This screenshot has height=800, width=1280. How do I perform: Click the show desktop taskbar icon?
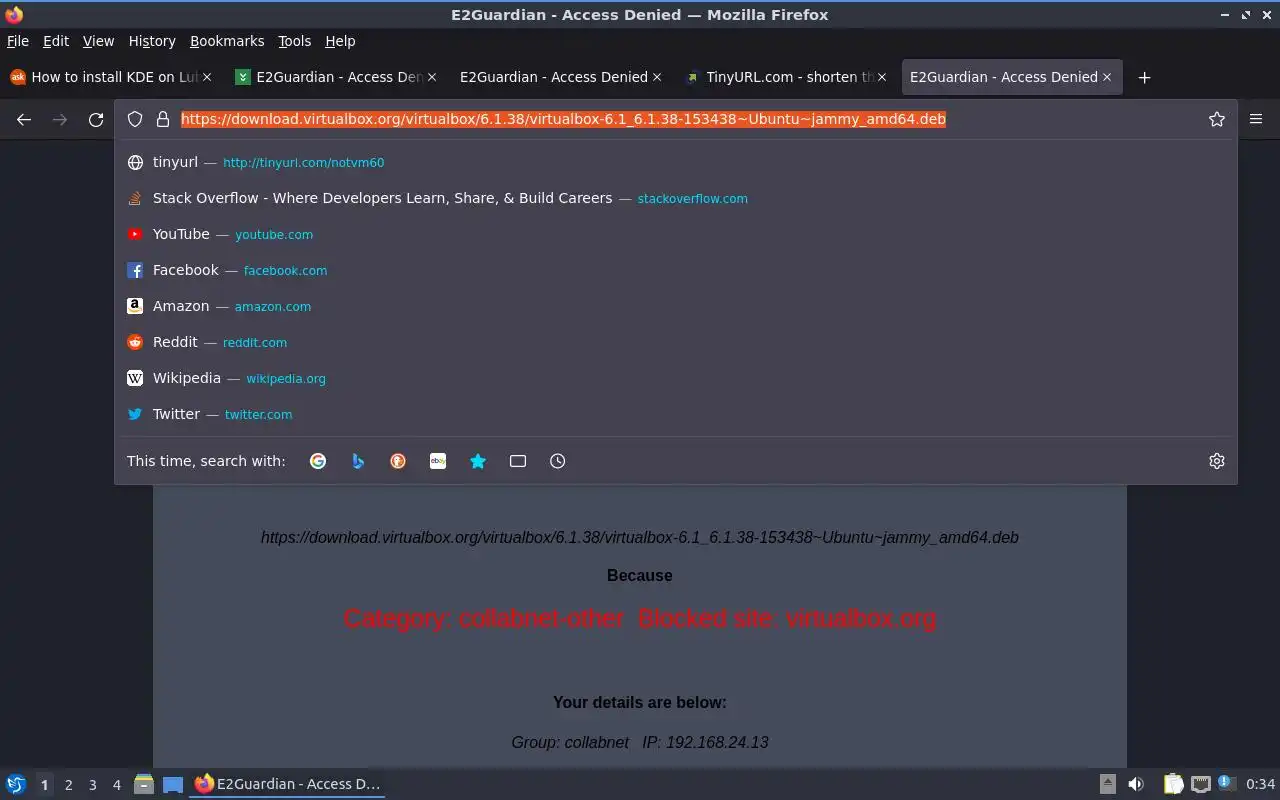tap(173, 784)
